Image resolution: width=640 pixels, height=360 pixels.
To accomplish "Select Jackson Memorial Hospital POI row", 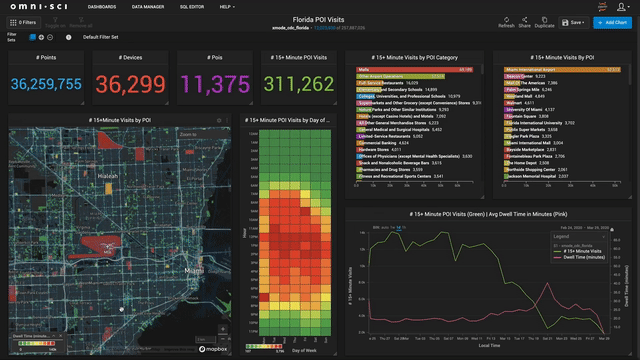I will 536,176.
